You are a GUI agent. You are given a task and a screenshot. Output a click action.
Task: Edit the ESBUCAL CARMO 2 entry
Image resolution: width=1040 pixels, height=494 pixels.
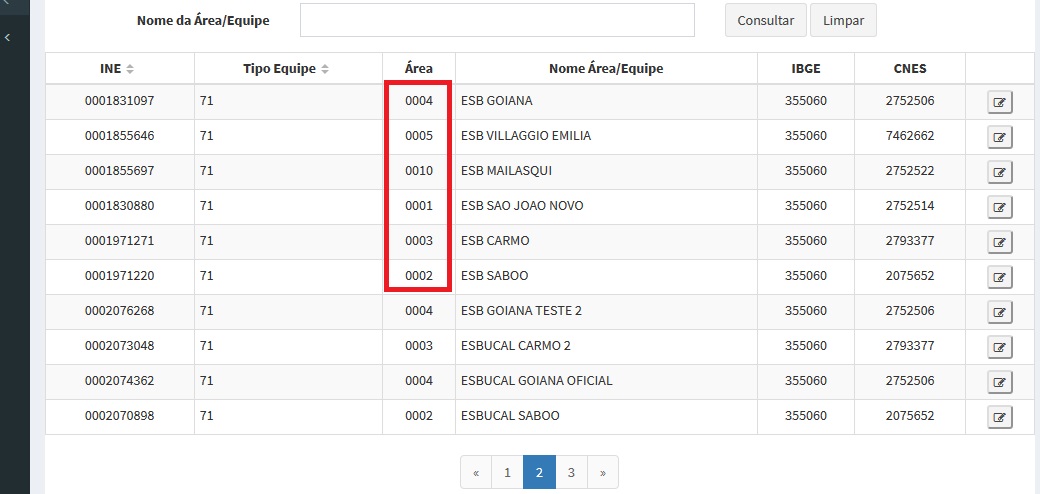point(999,347)
